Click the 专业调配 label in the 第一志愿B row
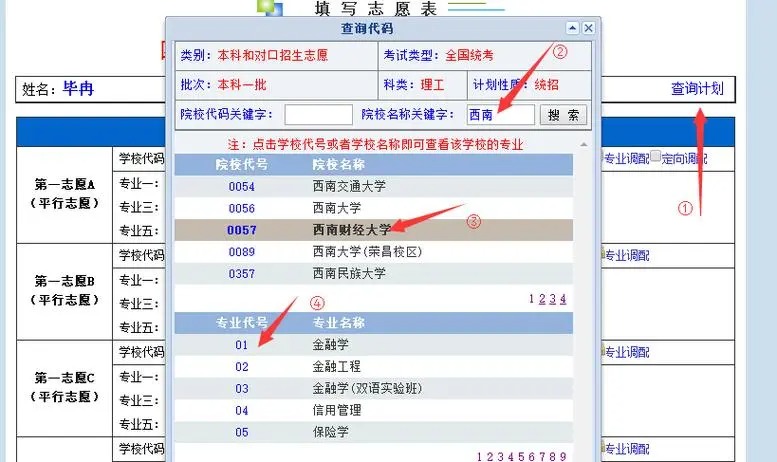777x462 pixels. click(626, 256)
